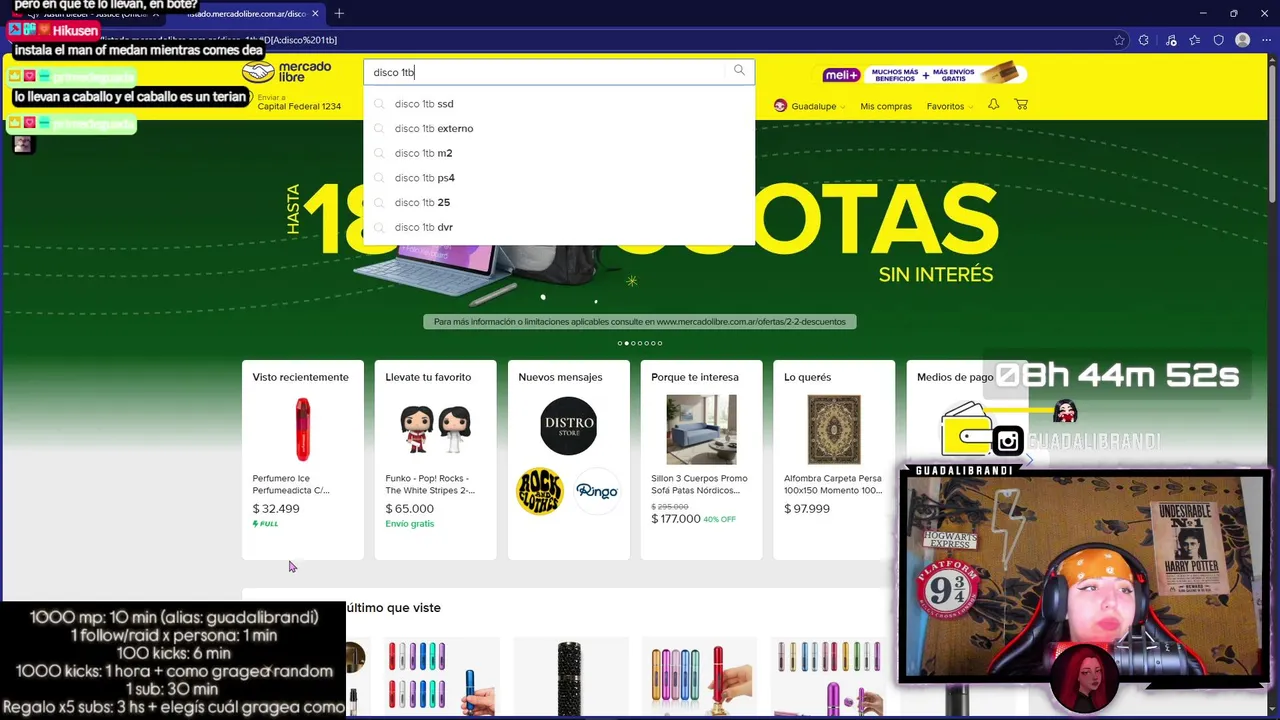
Task: Open browser settings three-dots menu
Action: pos(1267,40)
